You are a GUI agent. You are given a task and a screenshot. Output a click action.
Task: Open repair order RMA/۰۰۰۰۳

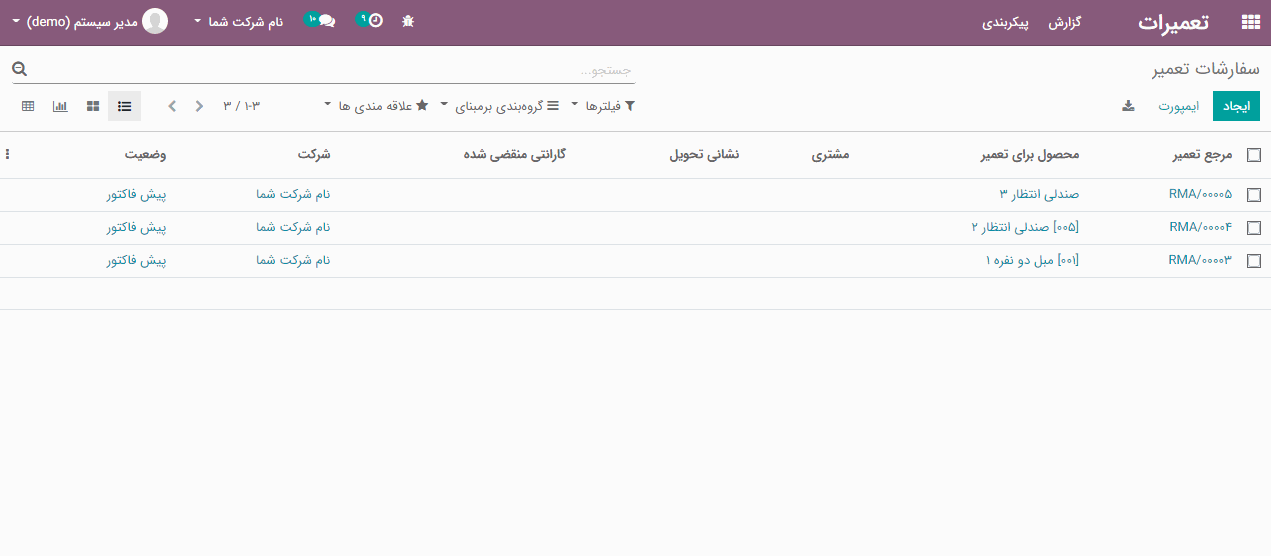coord(1200,261)
